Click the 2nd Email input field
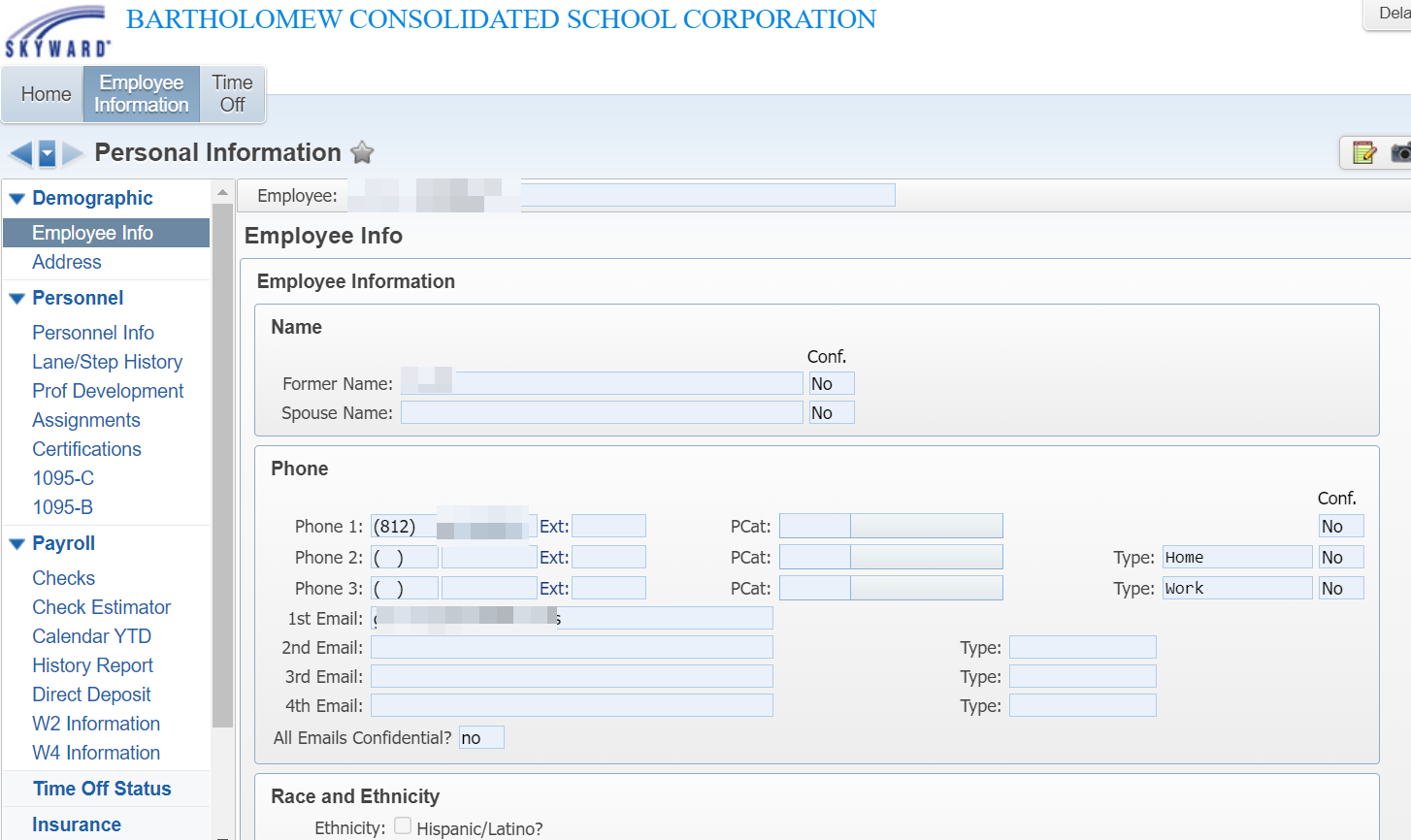The width and height of the screenshot is (1411, 840). [572, 648]
